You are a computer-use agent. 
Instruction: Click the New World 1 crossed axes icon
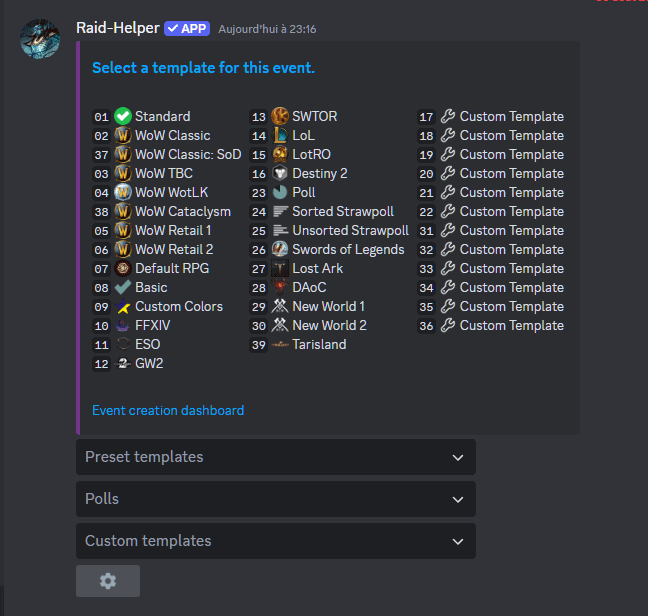point(280,306)
